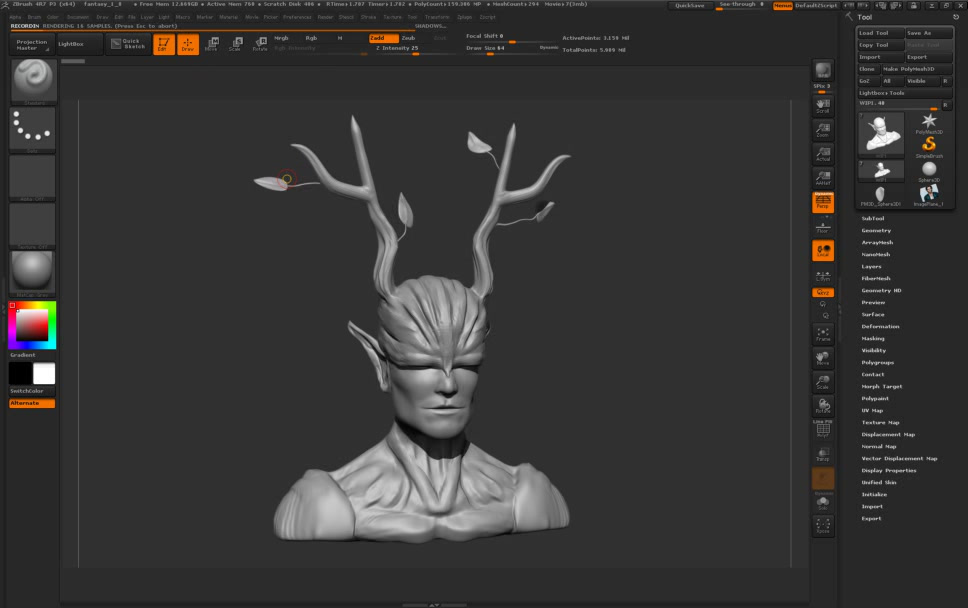Click the Load Tool button
The image size is (968, 608).
[879, 33]
